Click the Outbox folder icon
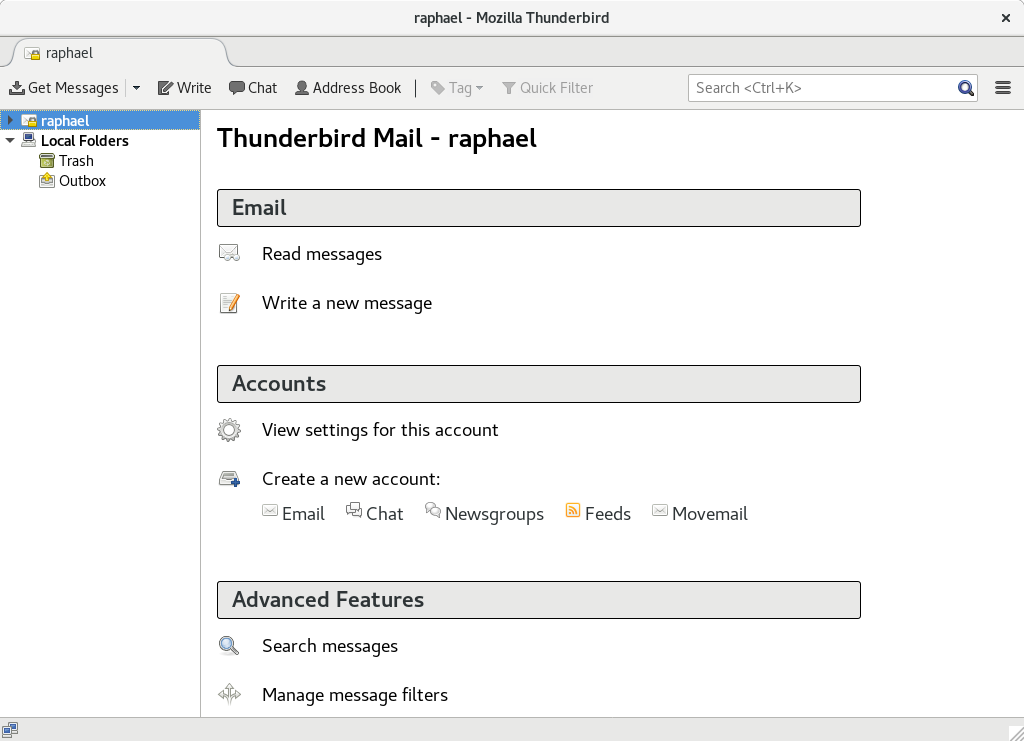 (47, 181)
